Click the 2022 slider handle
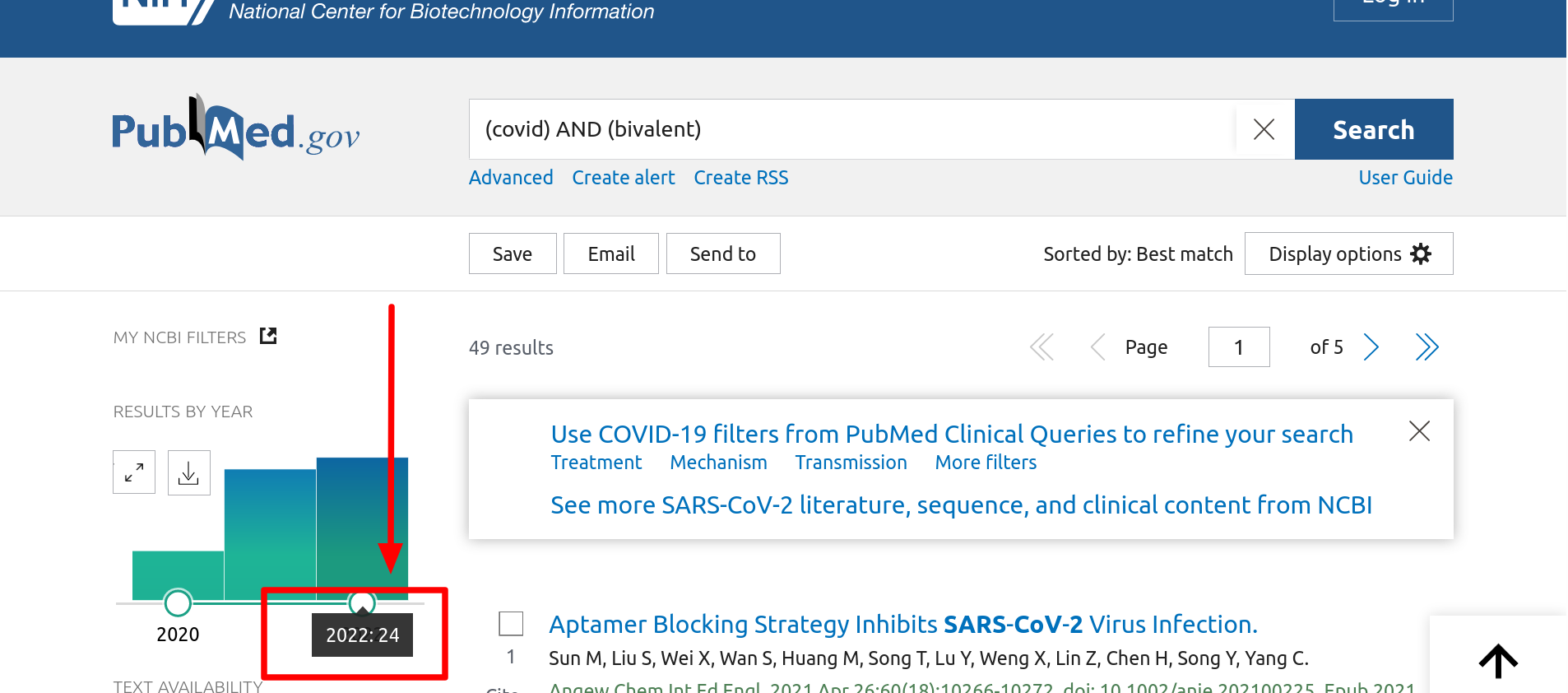Viewport: 1568px width, 693px height. coord(362,603)
